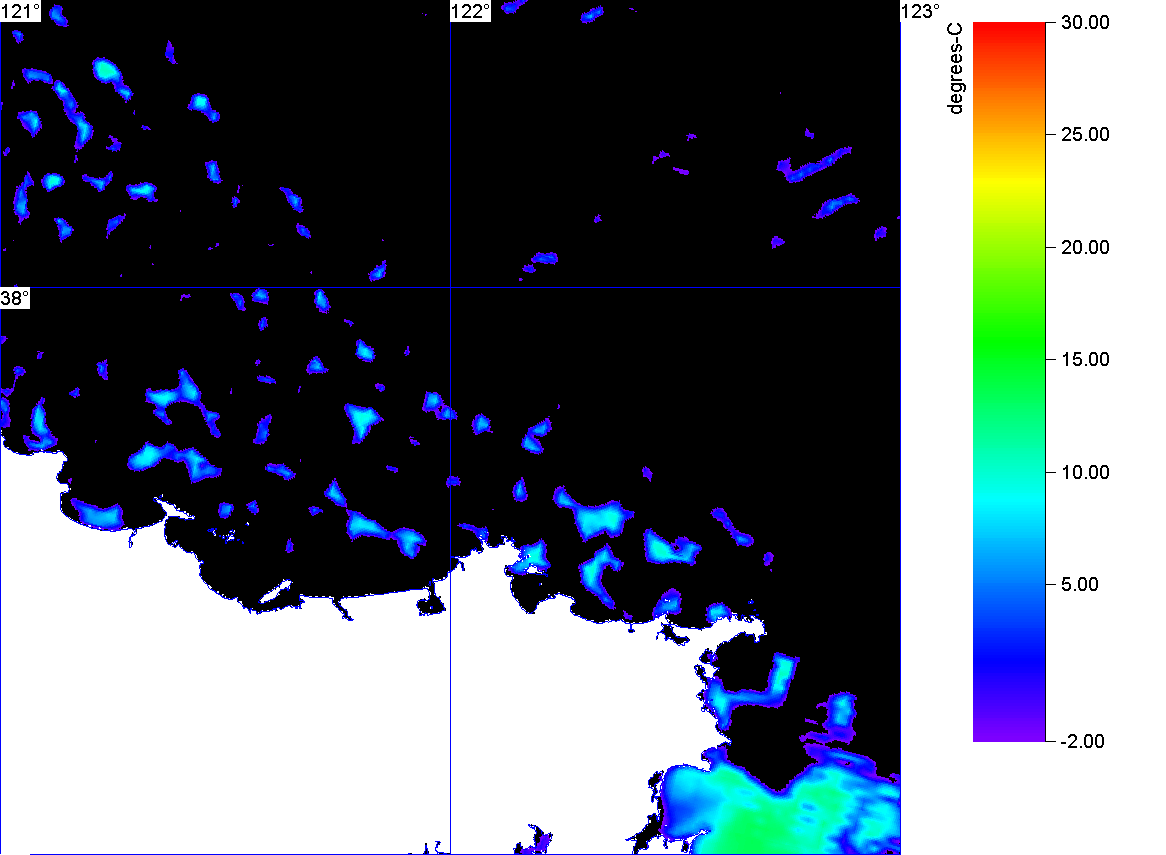
Task: Click the temperature color scale bar
Action: 1009,382
